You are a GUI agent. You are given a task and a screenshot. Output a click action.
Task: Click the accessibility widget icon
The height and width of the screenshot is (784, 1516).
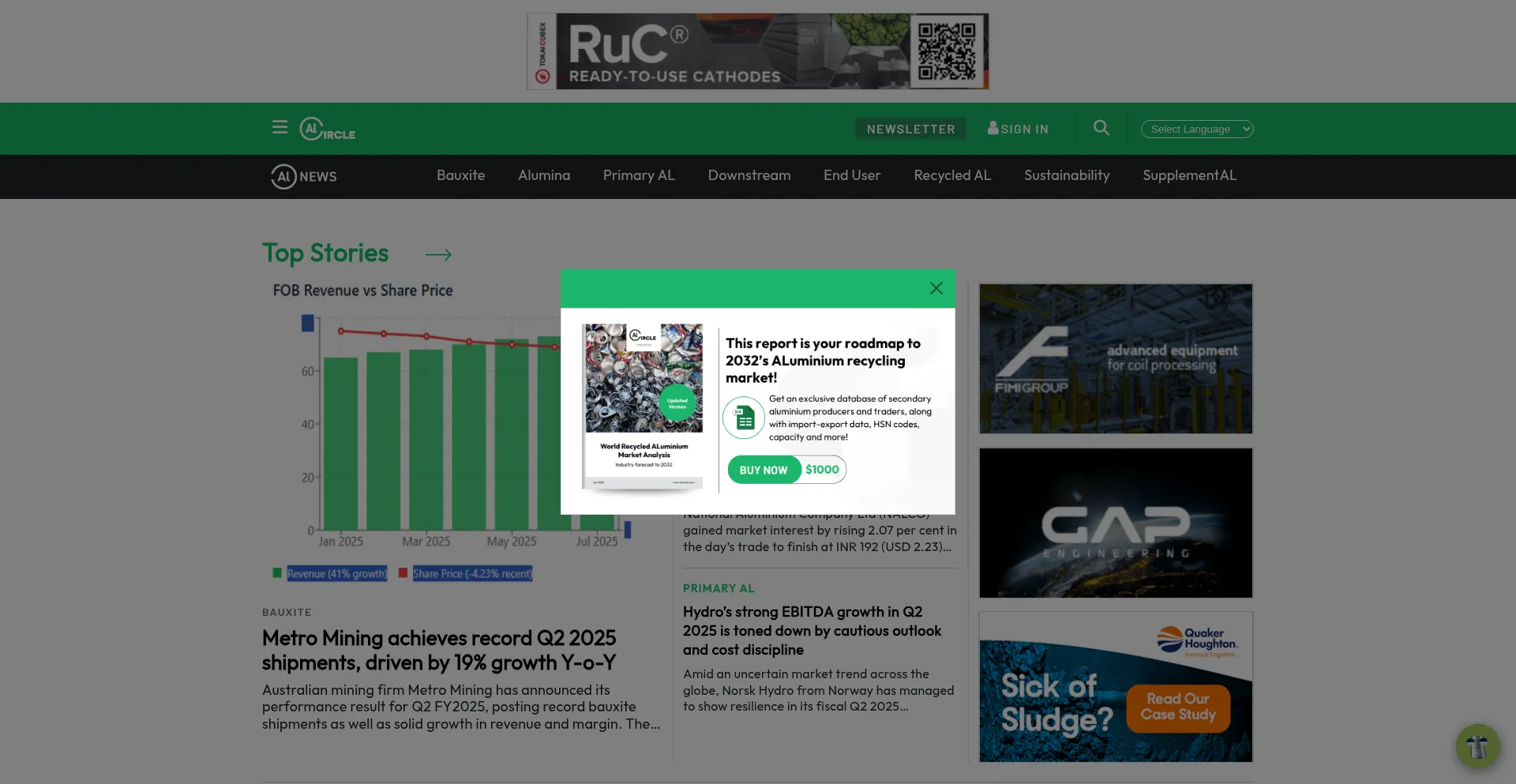click(1477, 745)
